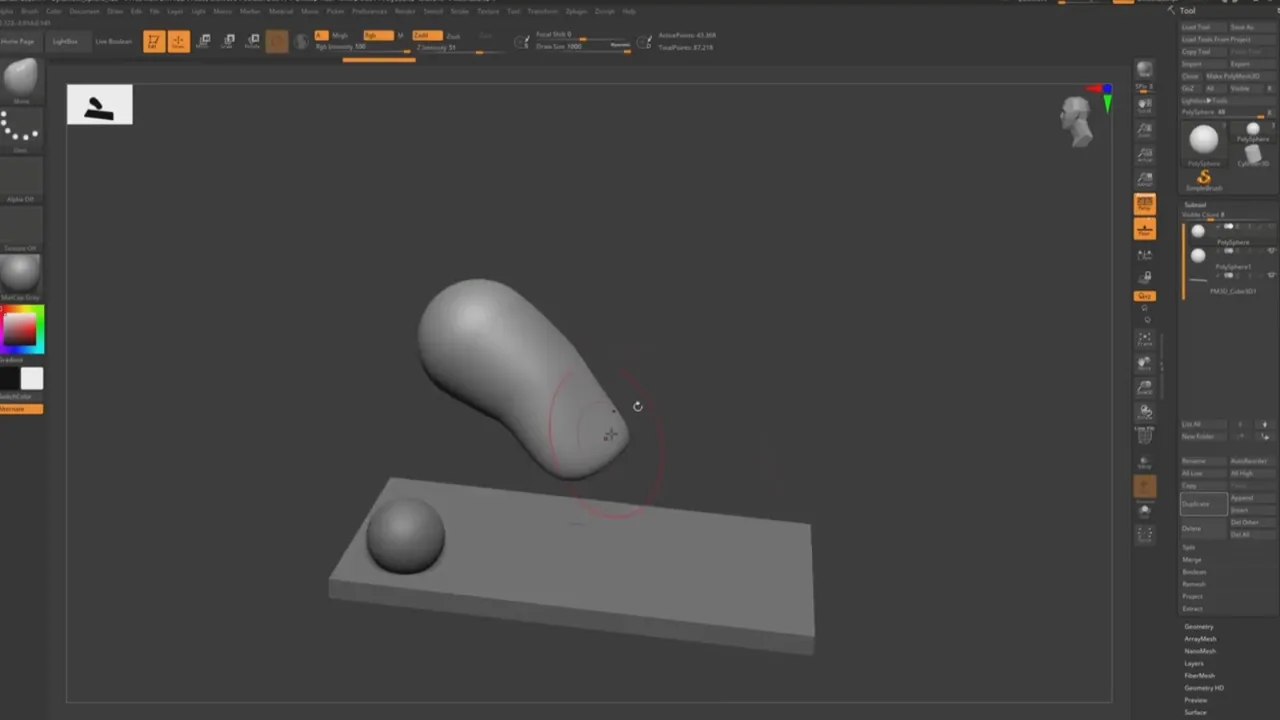1280x720 pixels.
Task: Pick a color in the color picker
Action: (22, 329)
